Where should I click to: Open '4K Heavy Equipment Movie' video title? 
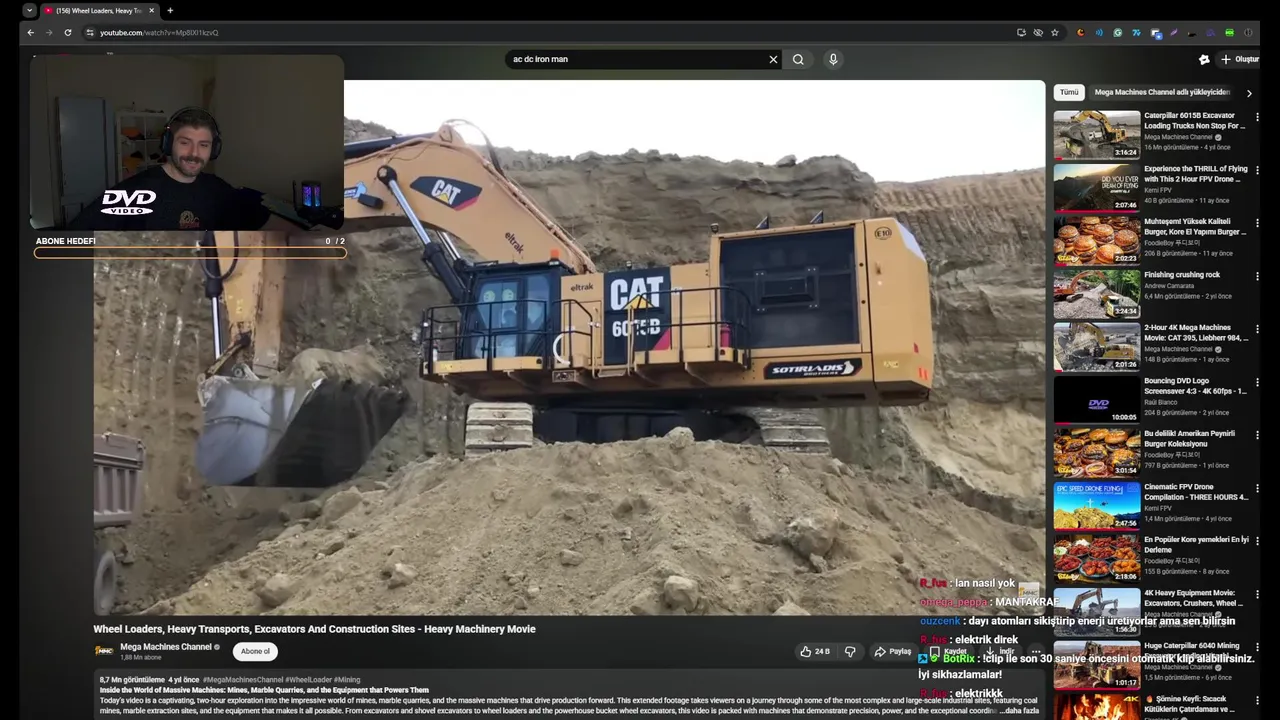(x=1193, y=598)
